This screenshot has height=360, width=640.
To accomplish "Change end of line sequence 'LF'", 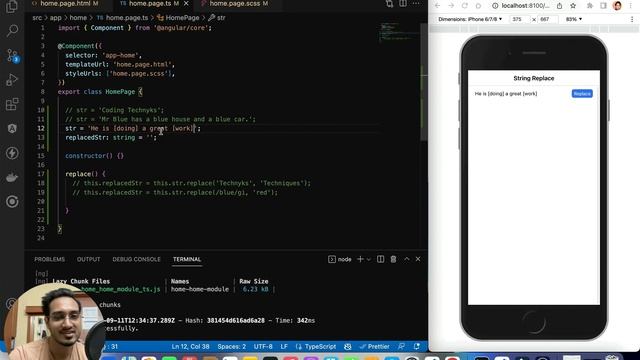I will 284,347.
